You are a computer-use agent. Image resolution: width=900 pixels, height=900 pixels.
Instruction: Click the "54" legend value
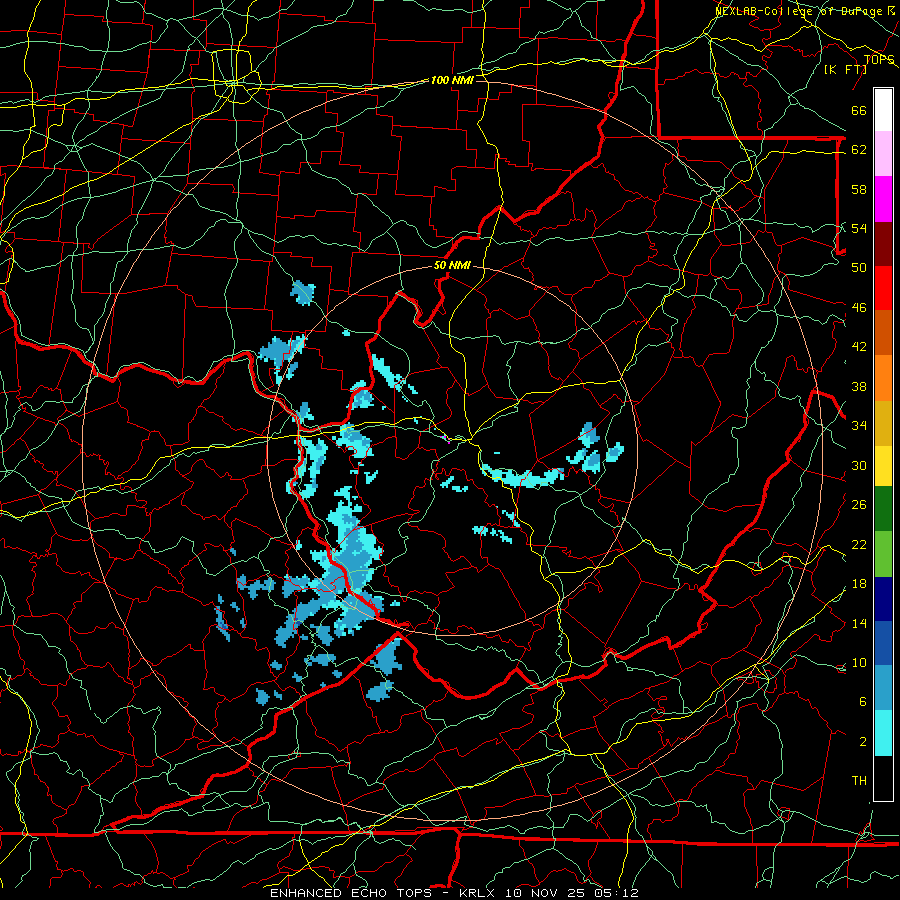pos(859,228)
